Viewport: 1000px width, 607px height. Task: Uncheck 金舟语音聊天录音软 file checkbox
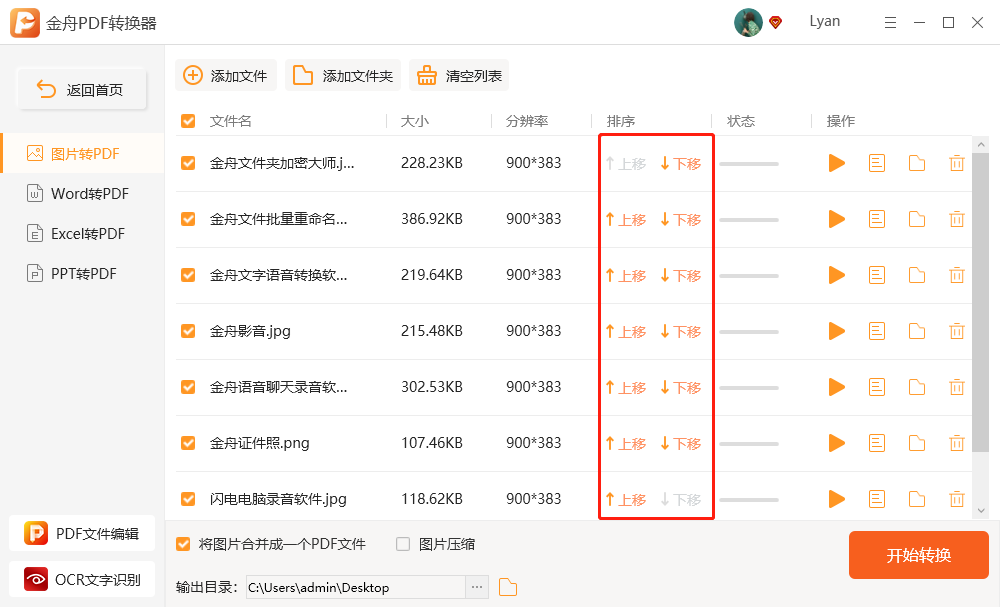click(188, 387)
